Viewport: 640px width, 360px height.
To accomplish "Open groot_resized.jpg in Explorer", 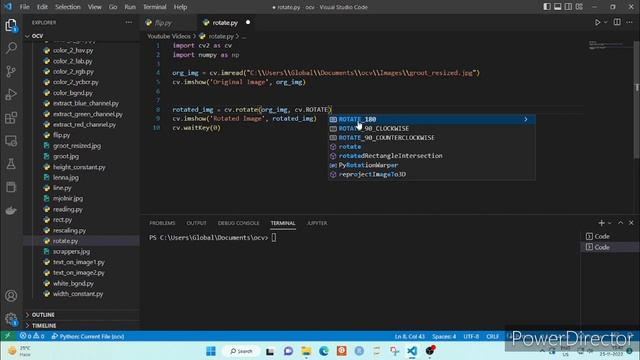I will coord(77,146).
